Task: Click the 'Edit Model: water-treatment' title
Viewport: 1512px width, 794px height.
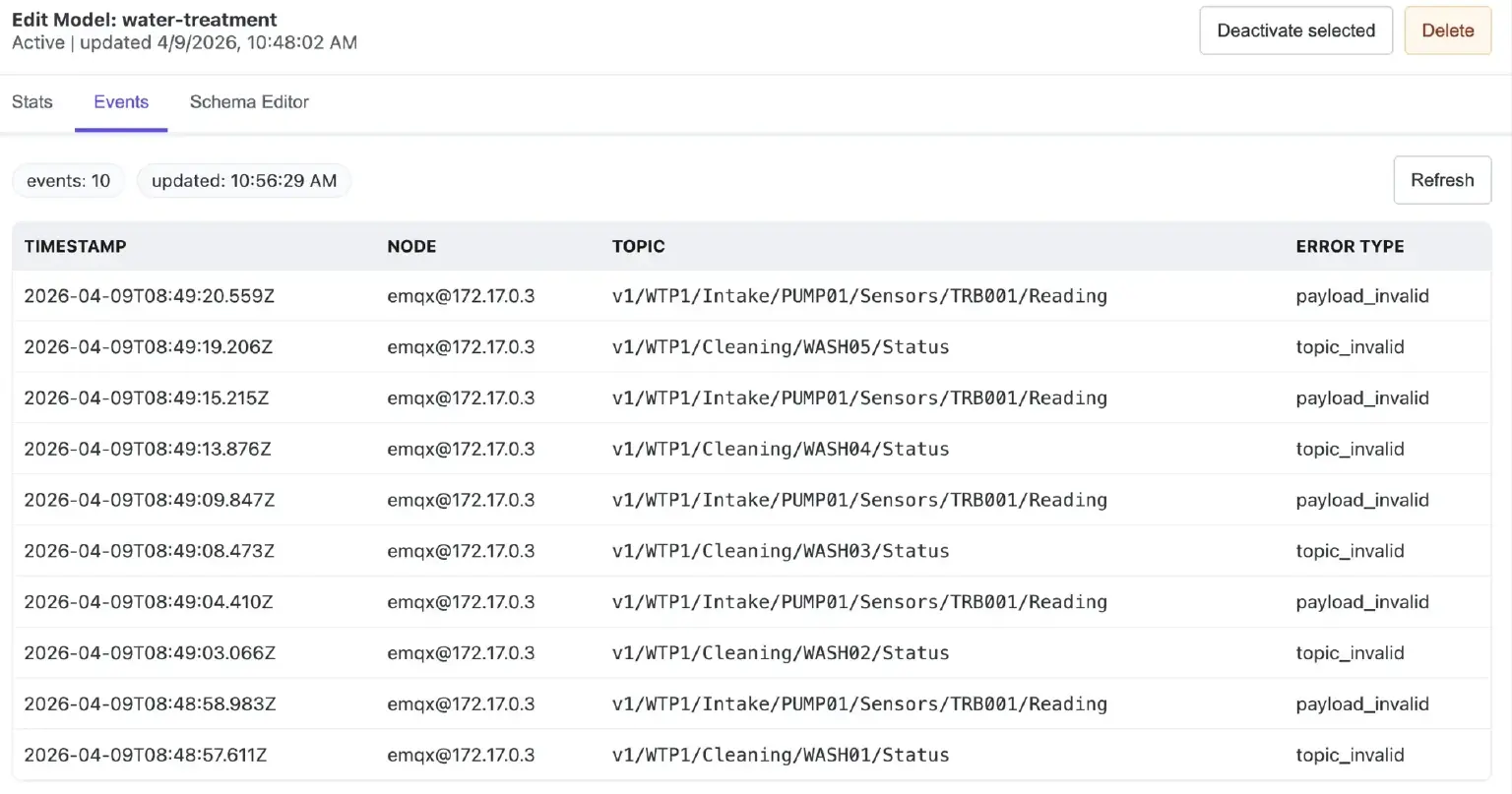Action: (x=145, y=20)
